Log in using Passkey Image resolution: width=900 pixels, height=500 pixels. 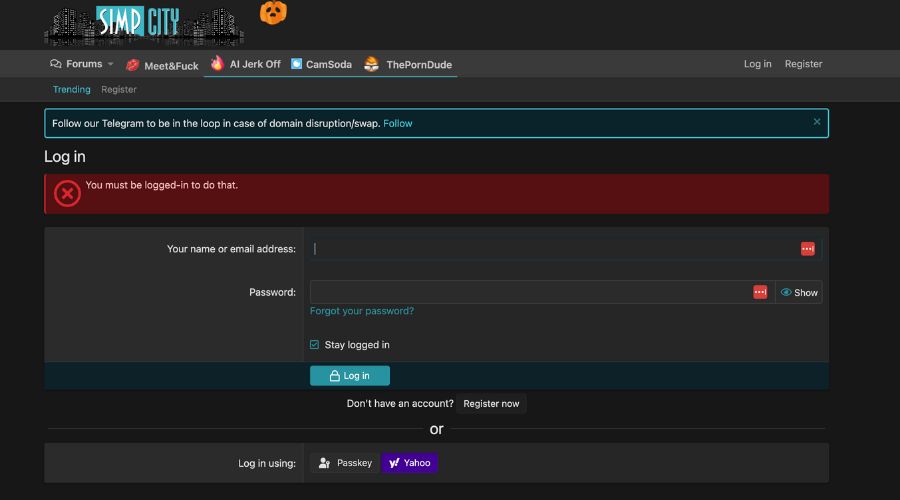(345, 463)
